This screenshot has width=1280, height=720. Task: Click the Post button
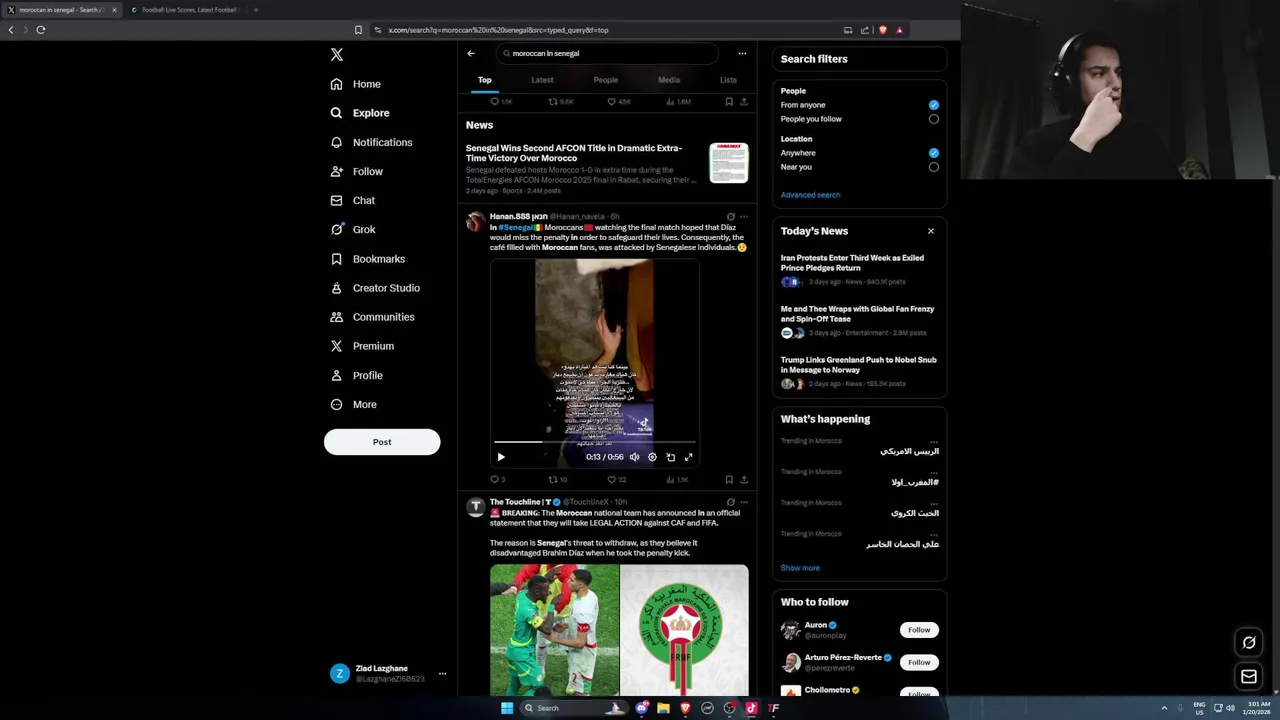(x=382, y=442)
